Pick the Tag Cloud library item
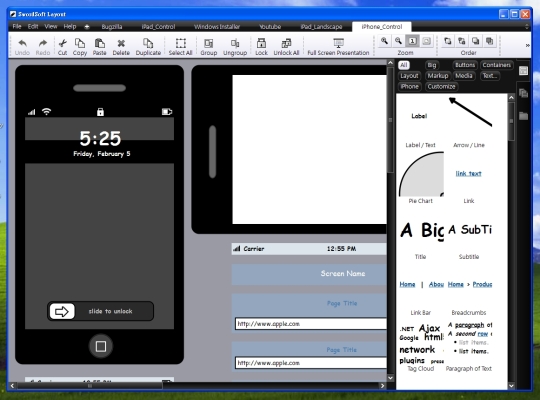Viewport: 540px width, 400px height. [x=420, y=346]
